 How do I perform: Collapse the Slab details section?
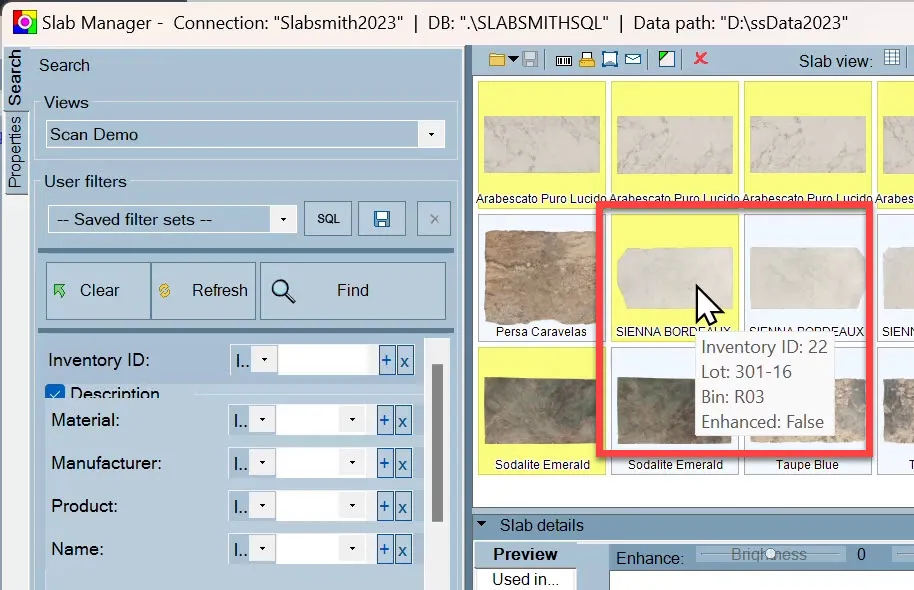[x=481, y=524]
